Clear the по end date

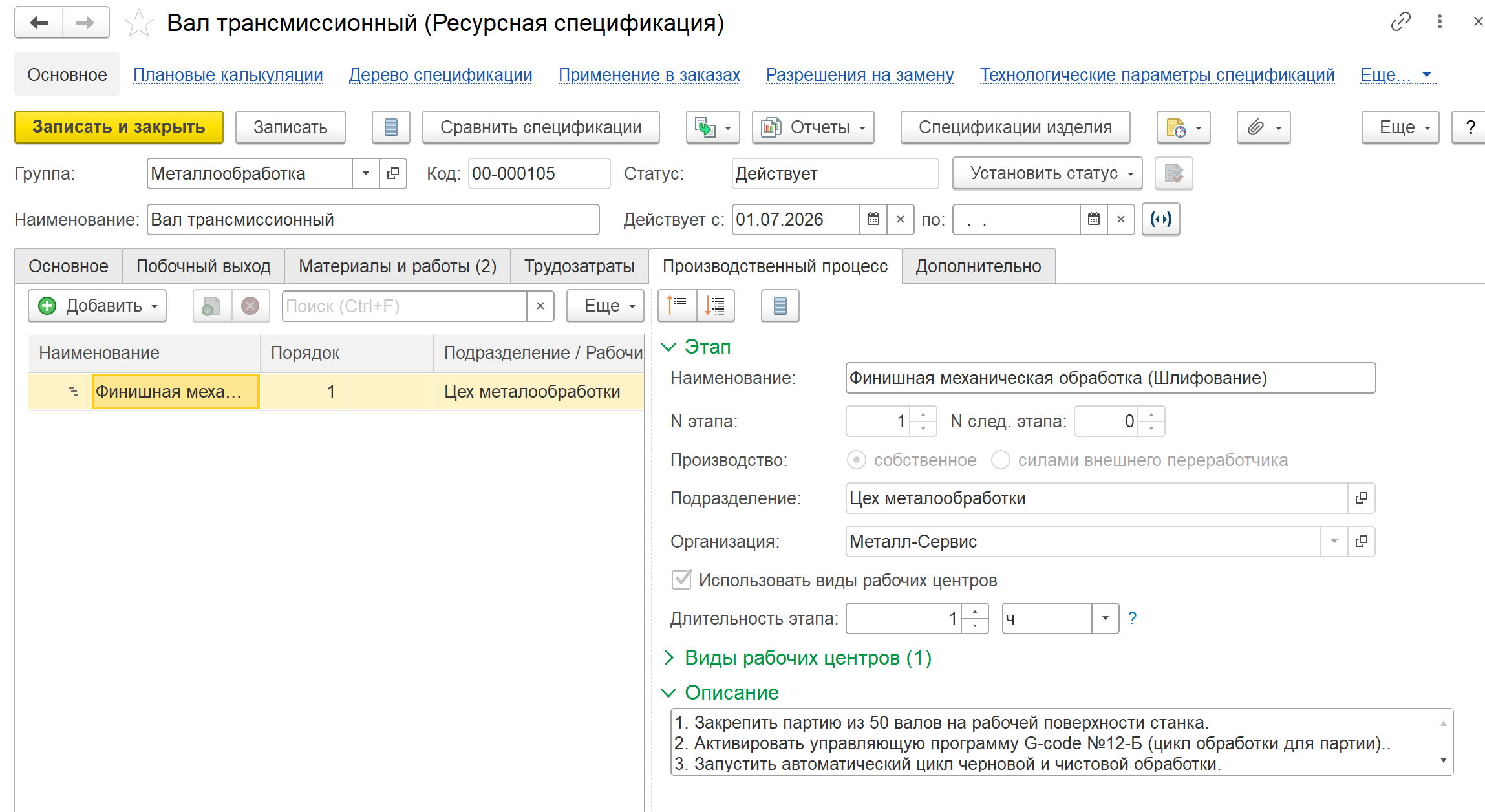1121,219
